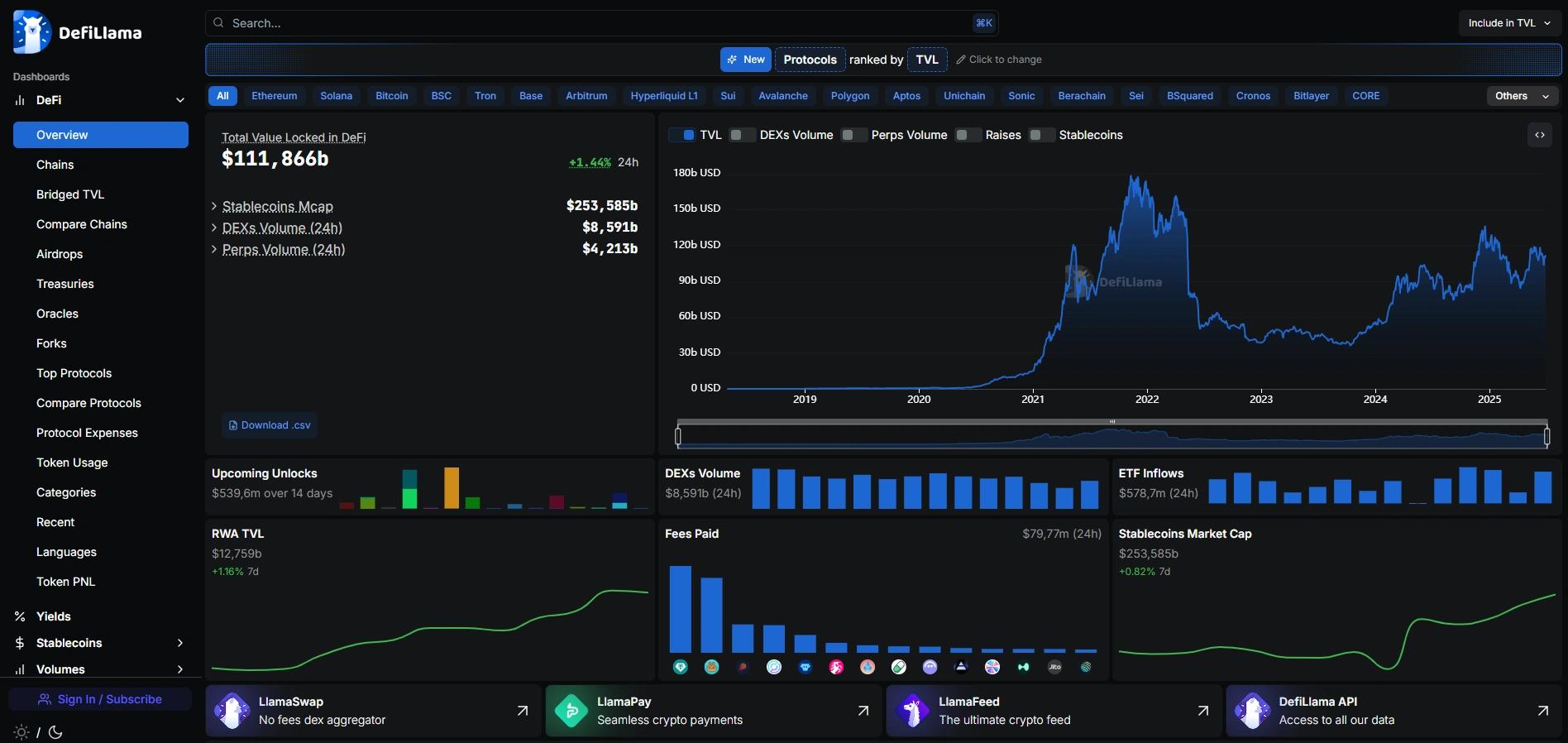
Task: Click the rainbow pinwheel icon under Fees Paid
Action: click(992, 667)
